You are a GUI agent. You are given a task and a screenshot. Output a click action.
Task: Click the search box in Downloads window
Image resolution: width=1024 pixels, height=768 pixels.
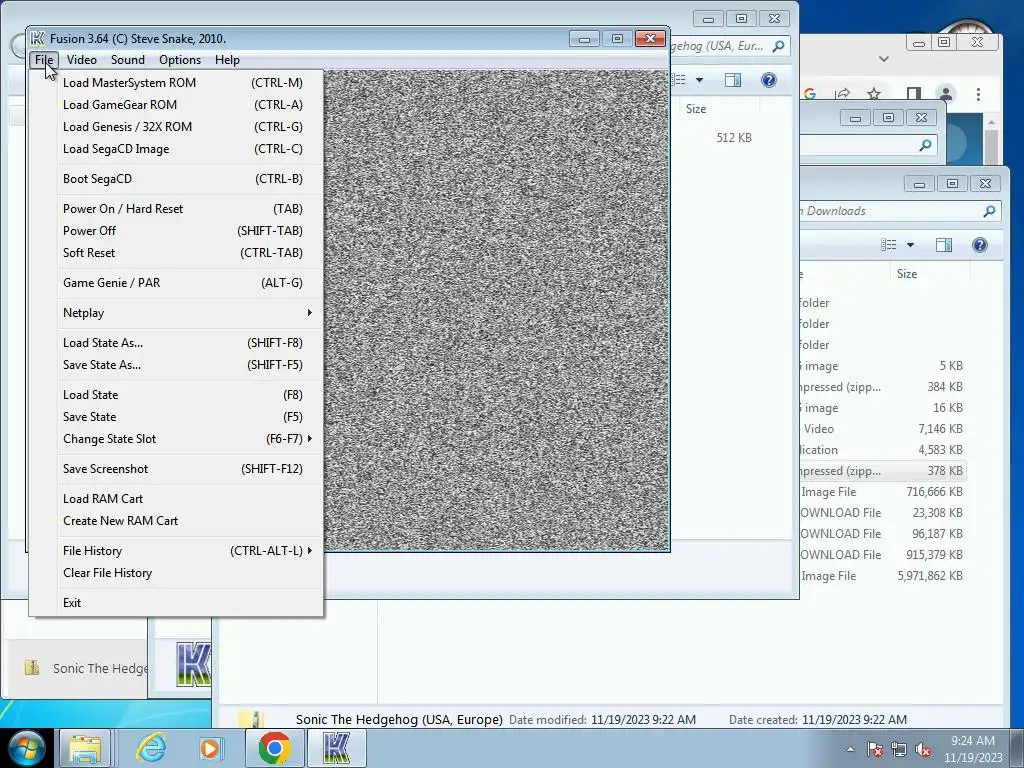click(900, 211)
